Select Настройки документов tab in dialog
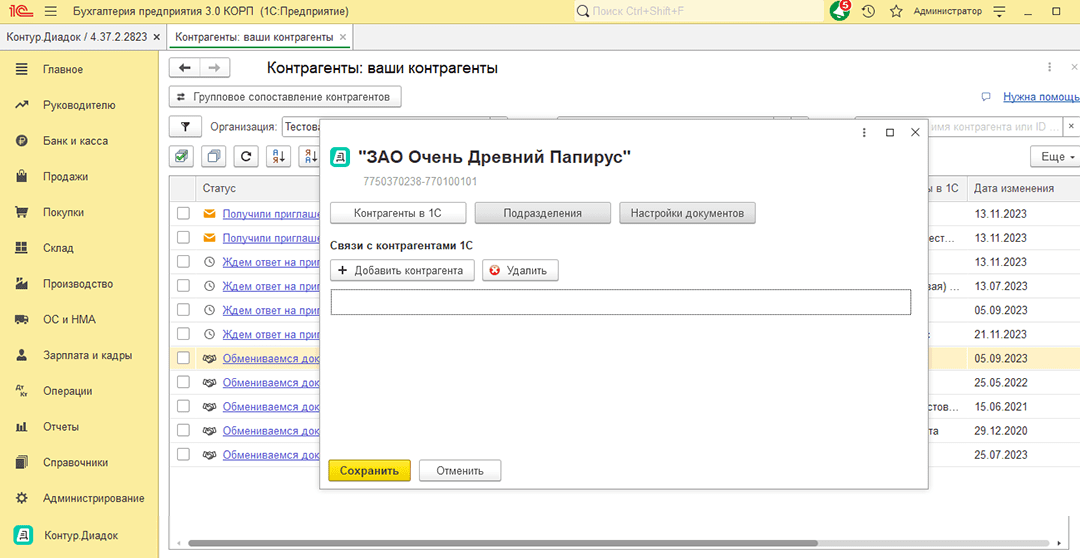Viewport: 1080px width, 558px height. 687,213
